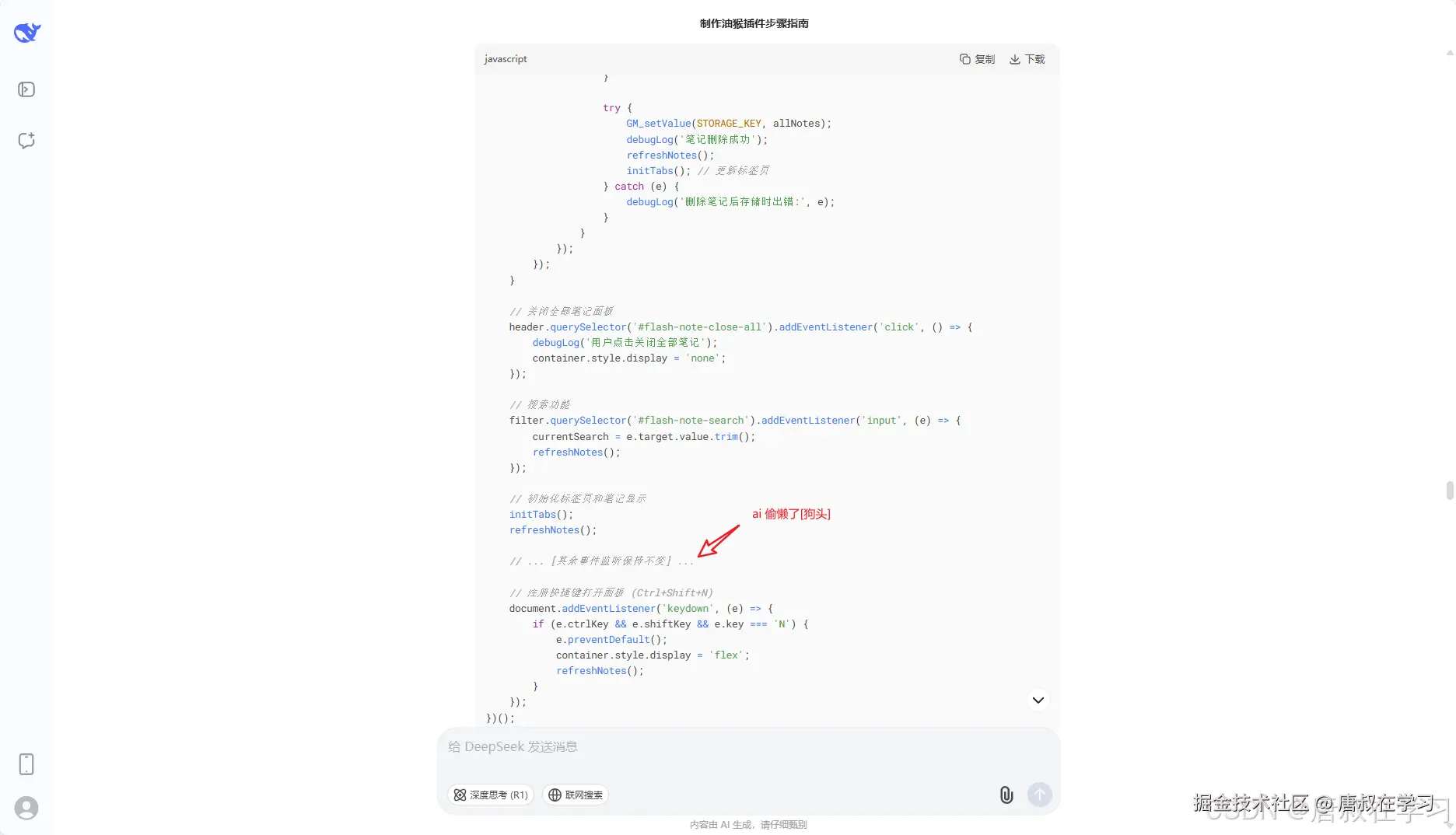Open the sidebar panel toggle icon
This screenshot has height=835, width=1456.
click(26, 89)
